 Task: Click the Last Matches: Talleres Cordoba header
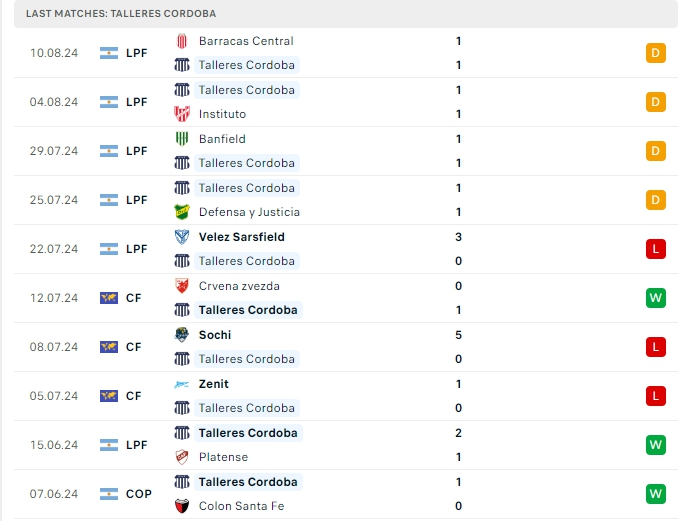(x=121, y=14)
